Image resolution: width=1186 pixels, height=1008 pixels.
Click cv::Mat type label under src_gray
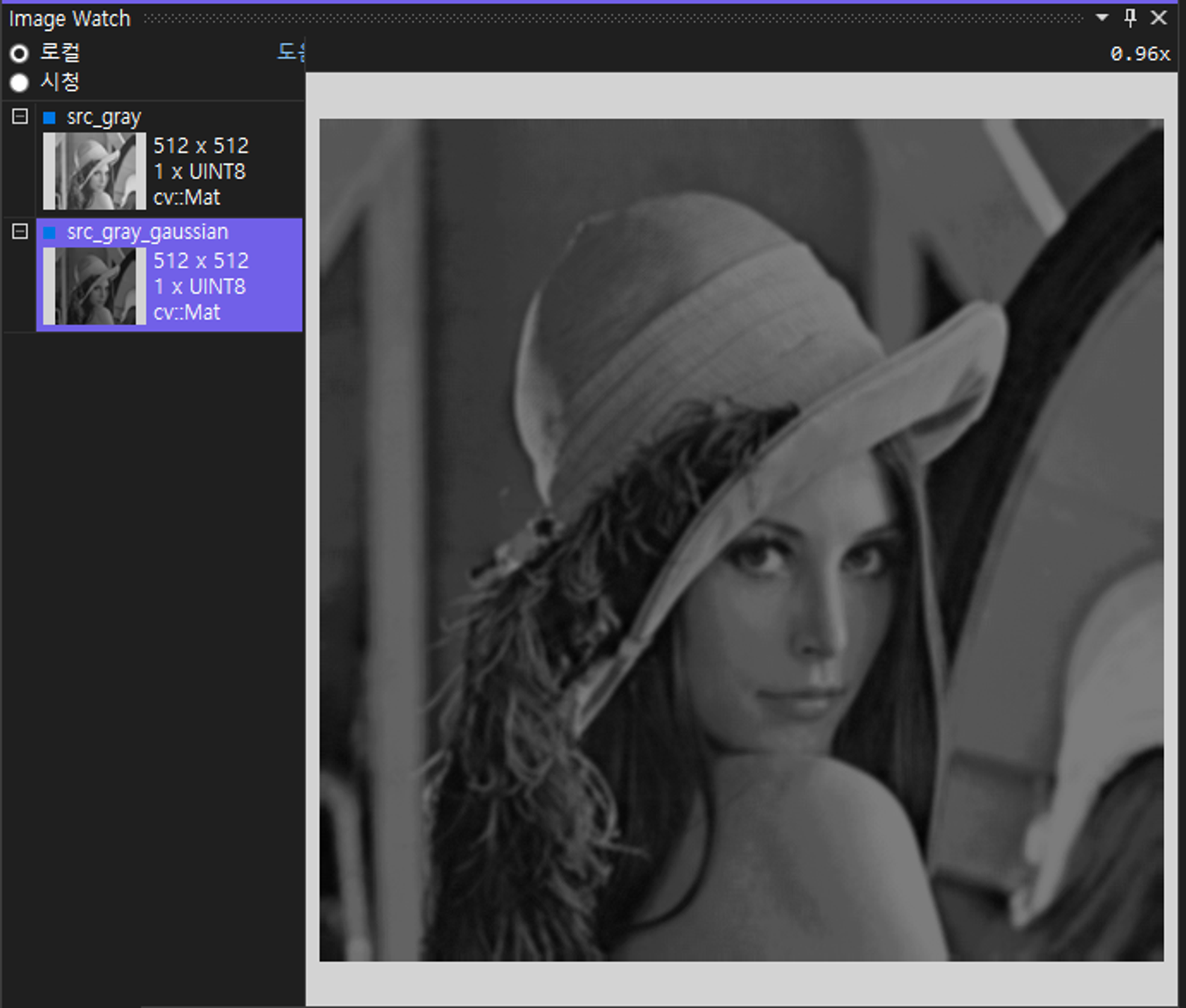187,198
